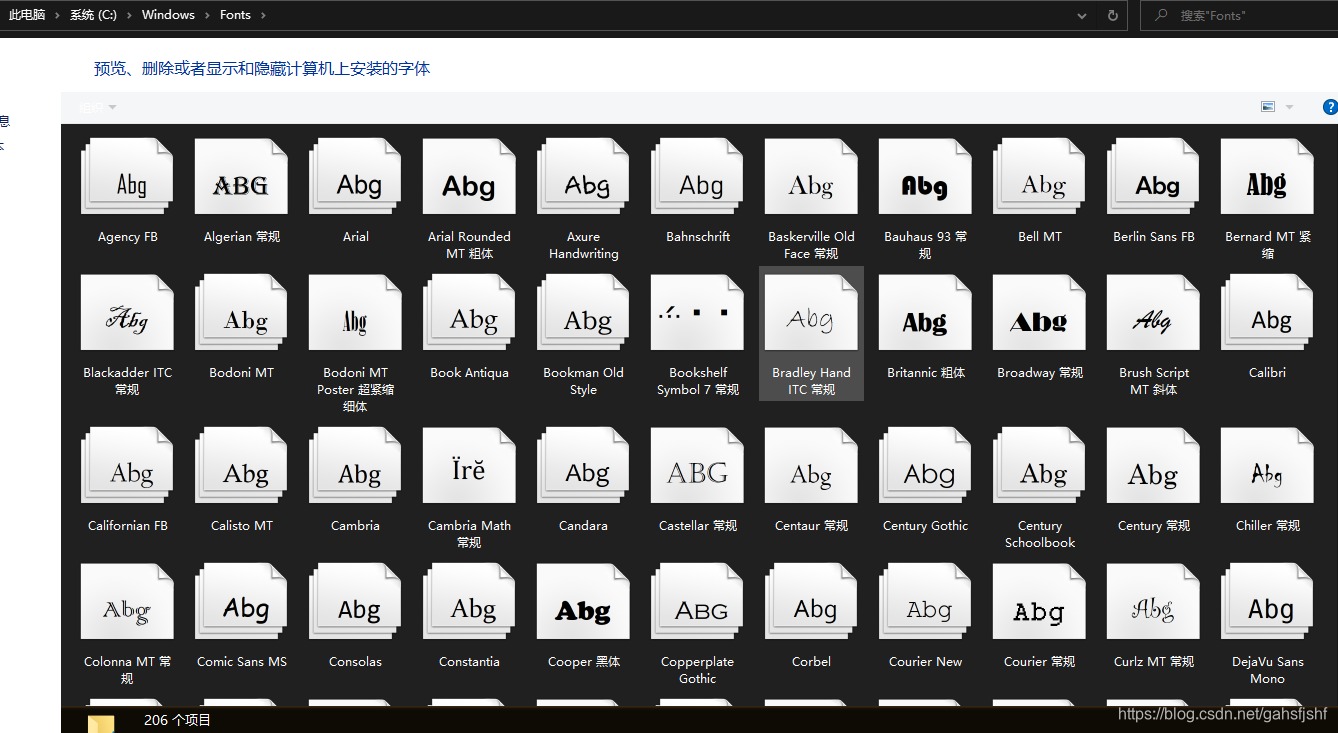Screen dimensions: 1338x733
Task: Select the Constantia font icon
Action: (469, 602)
